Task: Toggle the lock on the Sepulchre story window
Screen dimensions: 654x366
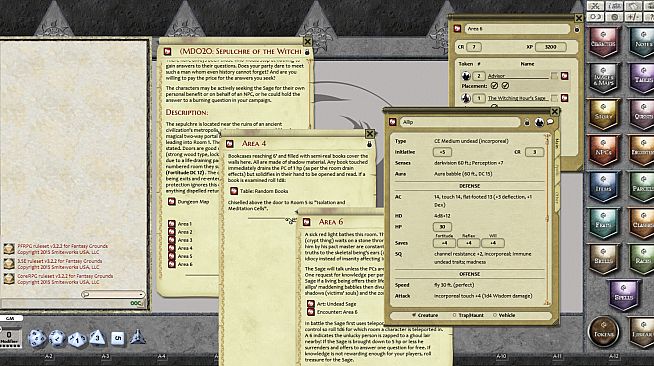Action: [x=307, y=52]
